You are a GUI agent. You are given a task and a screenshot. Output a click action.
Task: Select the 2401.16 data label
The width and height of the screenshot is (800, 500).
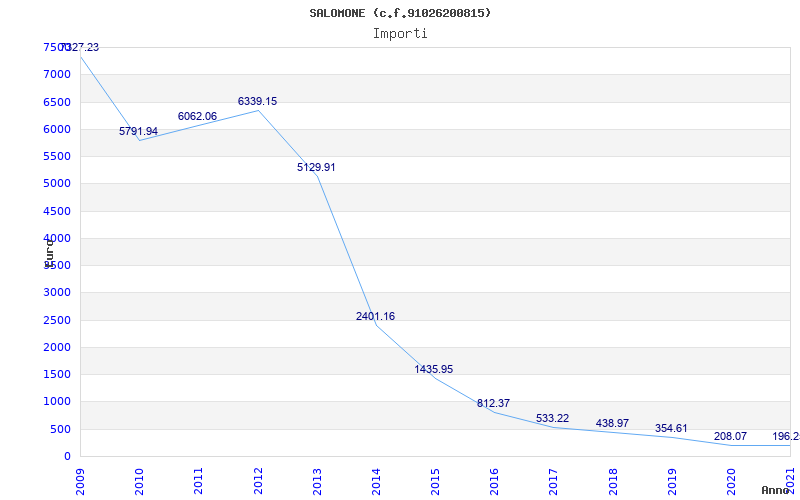tap(376, 316)
